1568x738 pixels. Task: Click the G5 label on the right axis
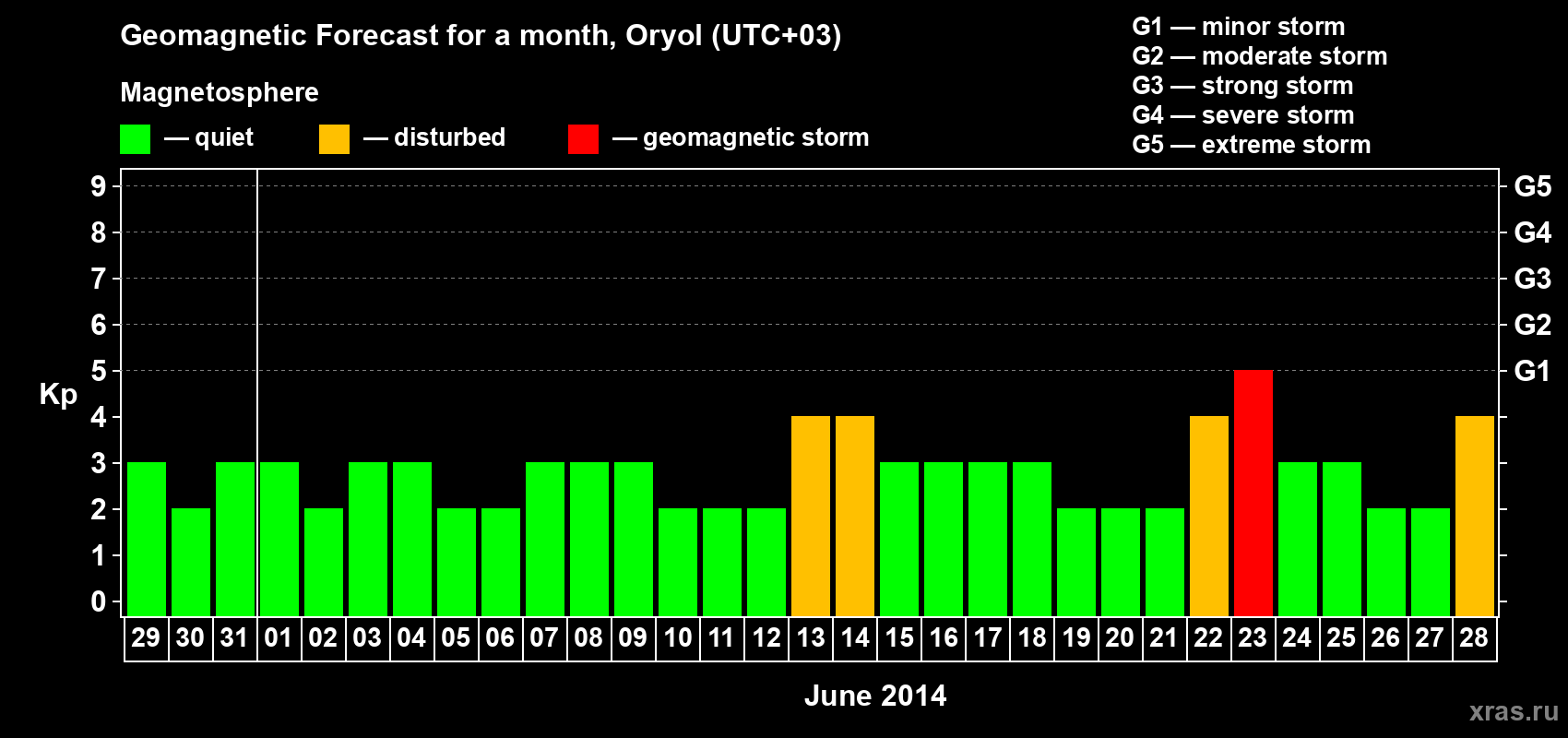click(1533, 186)
